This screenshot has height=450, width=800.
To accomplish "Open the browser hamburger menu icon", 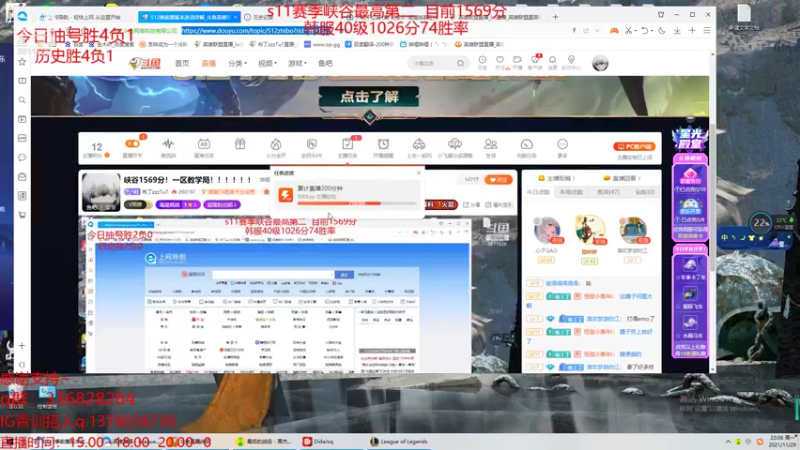I will coord(707,31).
